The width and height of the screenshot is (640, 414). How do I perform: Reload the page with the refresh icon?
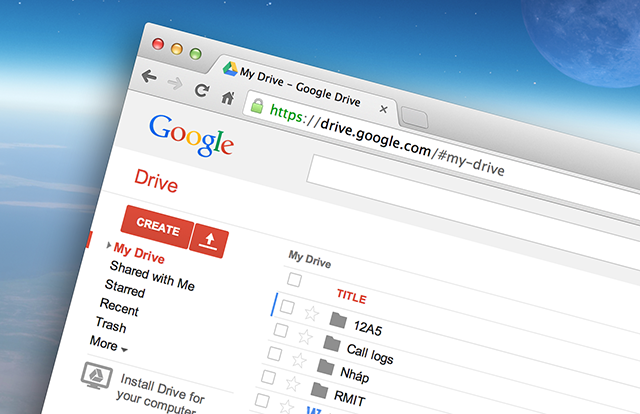tap(202, 90)
